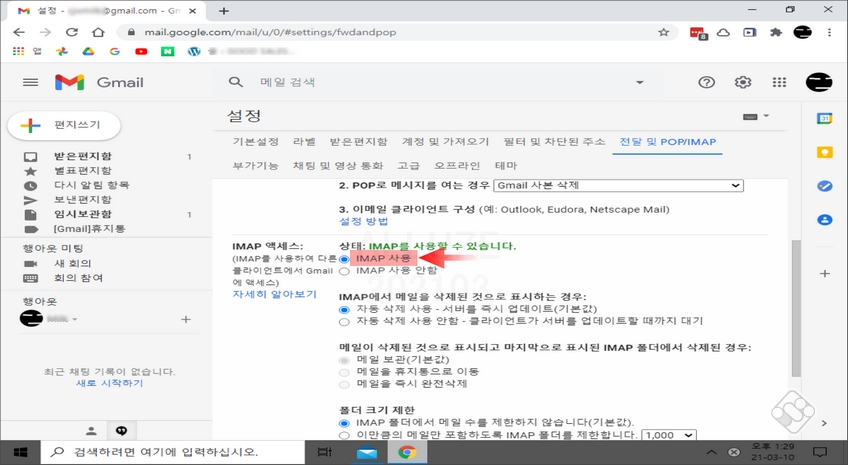
Task: Open the WordPress bookmark icon
Action: click(194, 51)
